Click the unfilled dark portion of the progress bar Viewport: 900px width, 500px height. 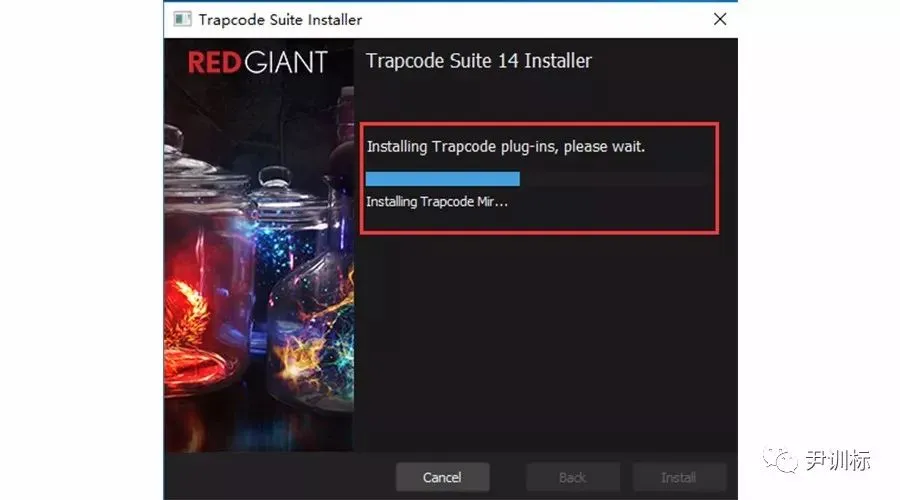(615, 179)
